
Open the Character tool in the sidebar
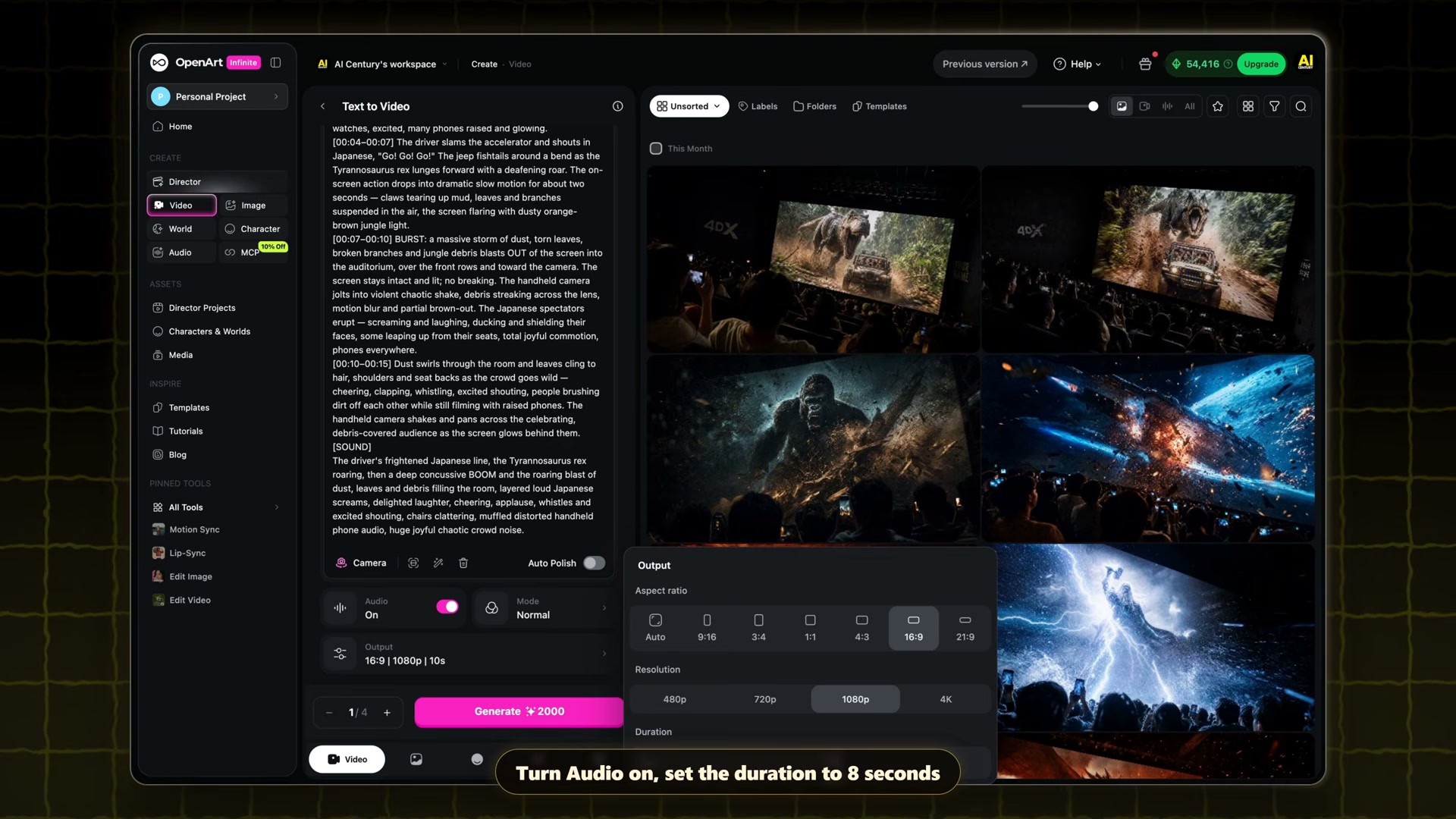point(253,229)
